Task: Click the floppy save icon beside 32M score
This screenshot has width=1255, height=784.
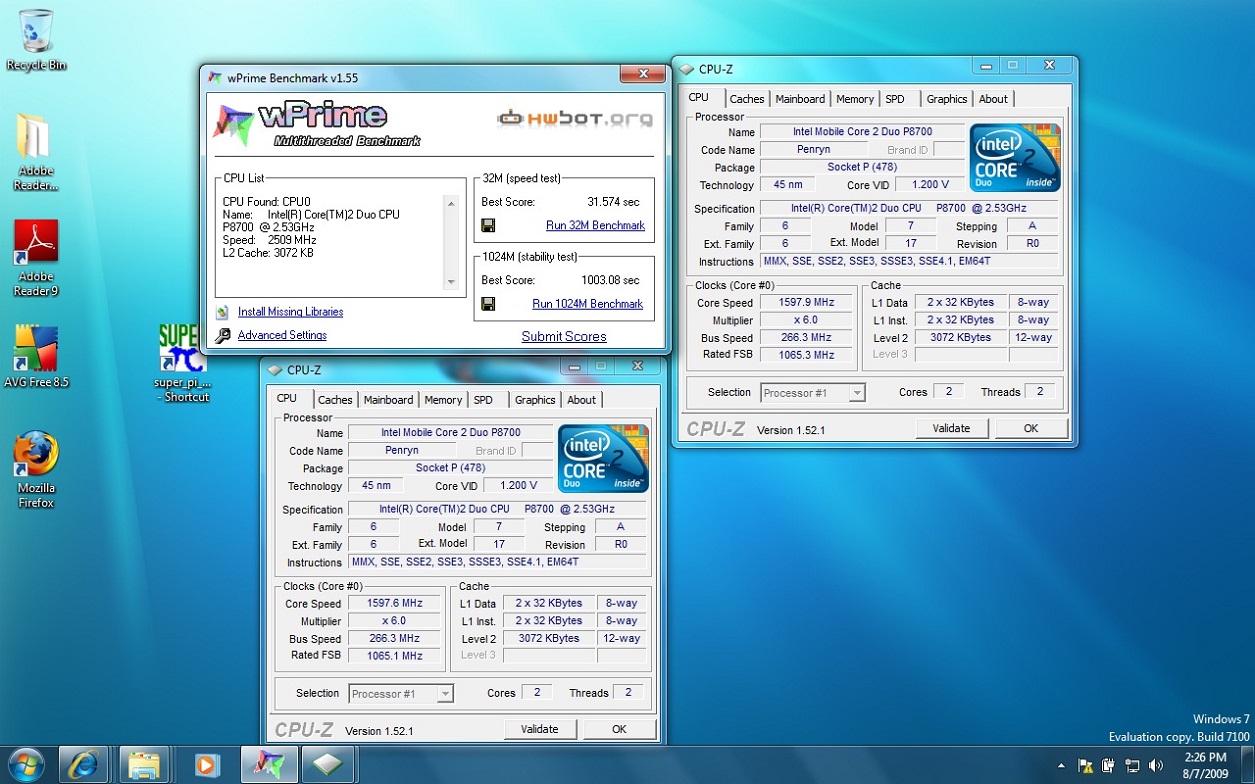Action: coord(488,226)
